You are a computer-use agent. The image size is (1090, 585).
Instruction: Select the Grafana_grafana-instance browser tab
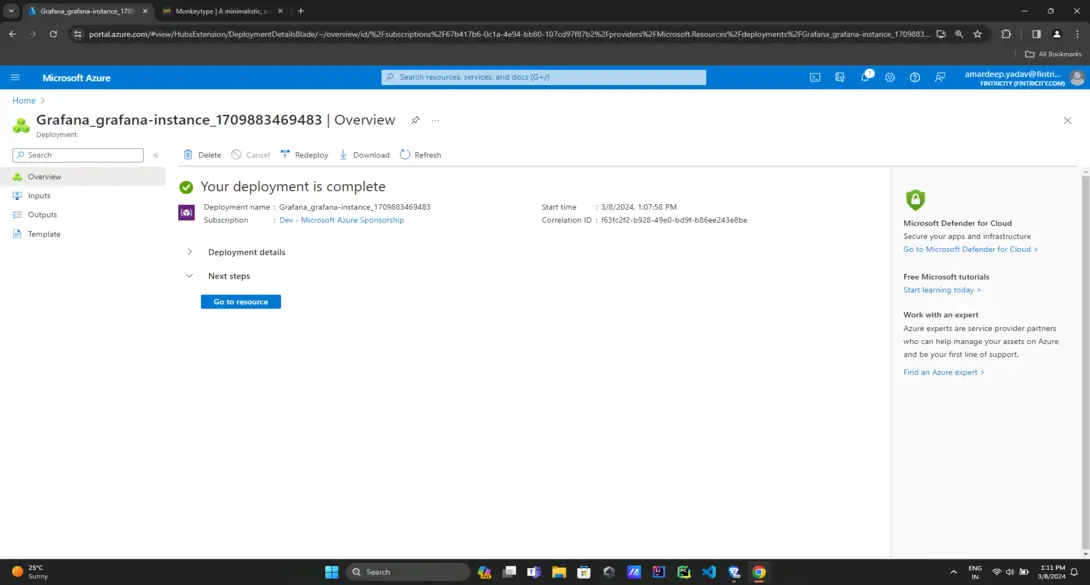click(87, 11)
